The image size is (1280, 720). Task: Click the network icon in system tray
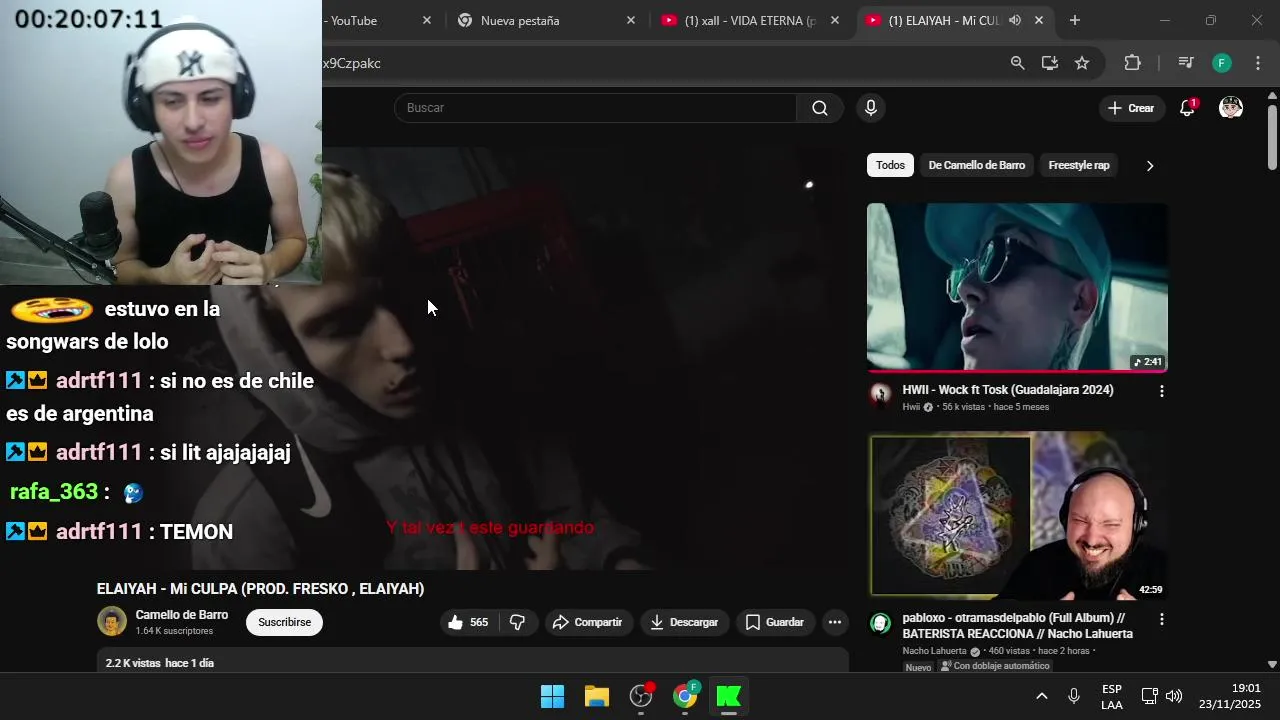pos(1149,696)
